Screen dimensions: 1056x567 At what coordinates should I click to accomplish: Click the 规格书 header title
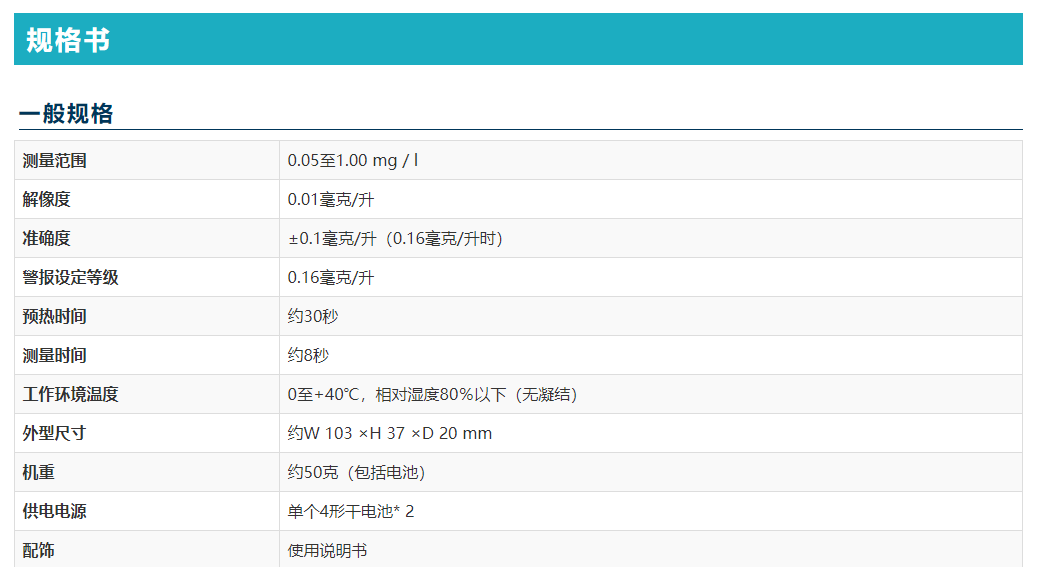click(68, 40)
